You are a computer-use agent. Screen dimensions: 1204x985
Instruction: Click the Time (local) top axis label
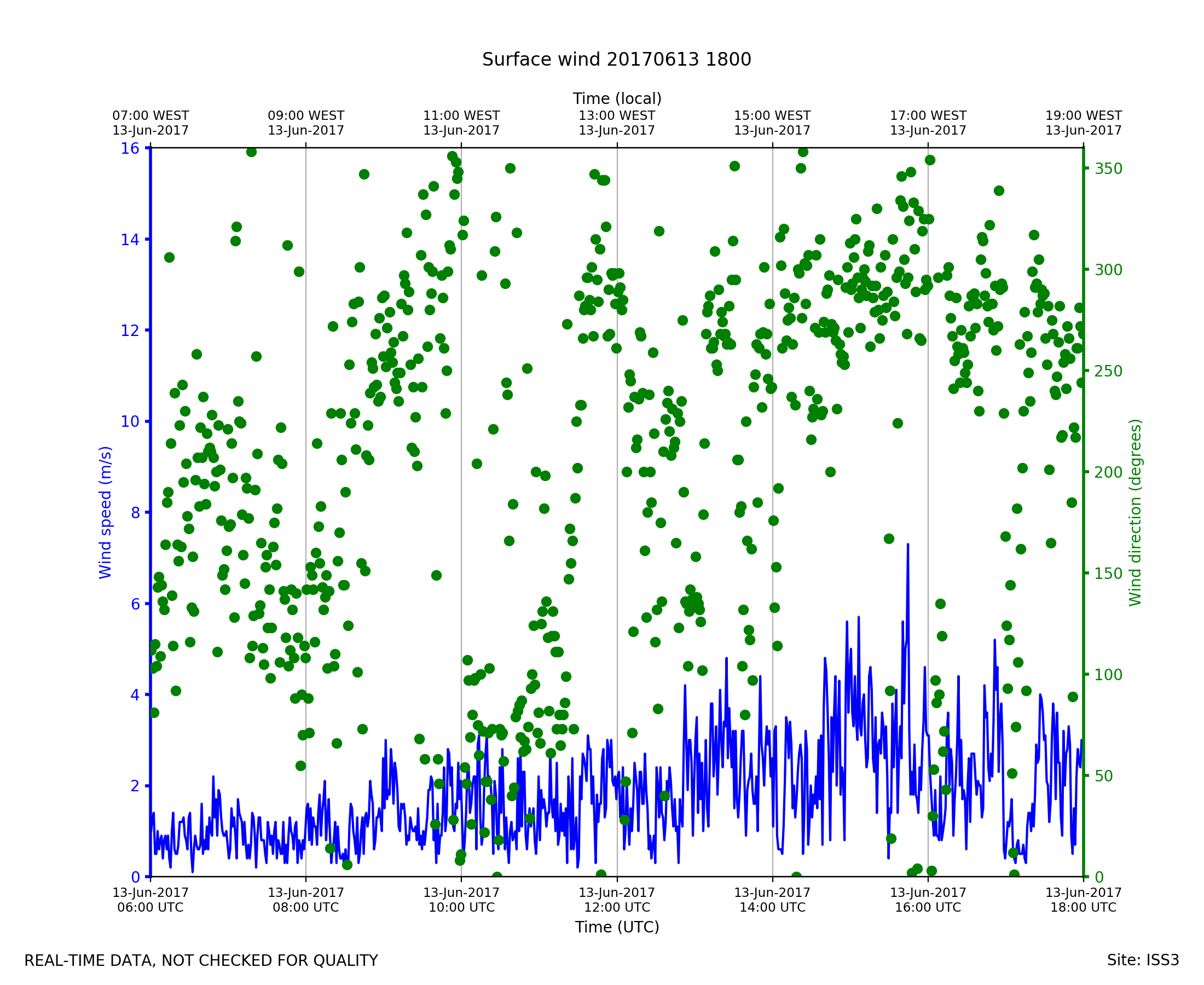(617, 99)
